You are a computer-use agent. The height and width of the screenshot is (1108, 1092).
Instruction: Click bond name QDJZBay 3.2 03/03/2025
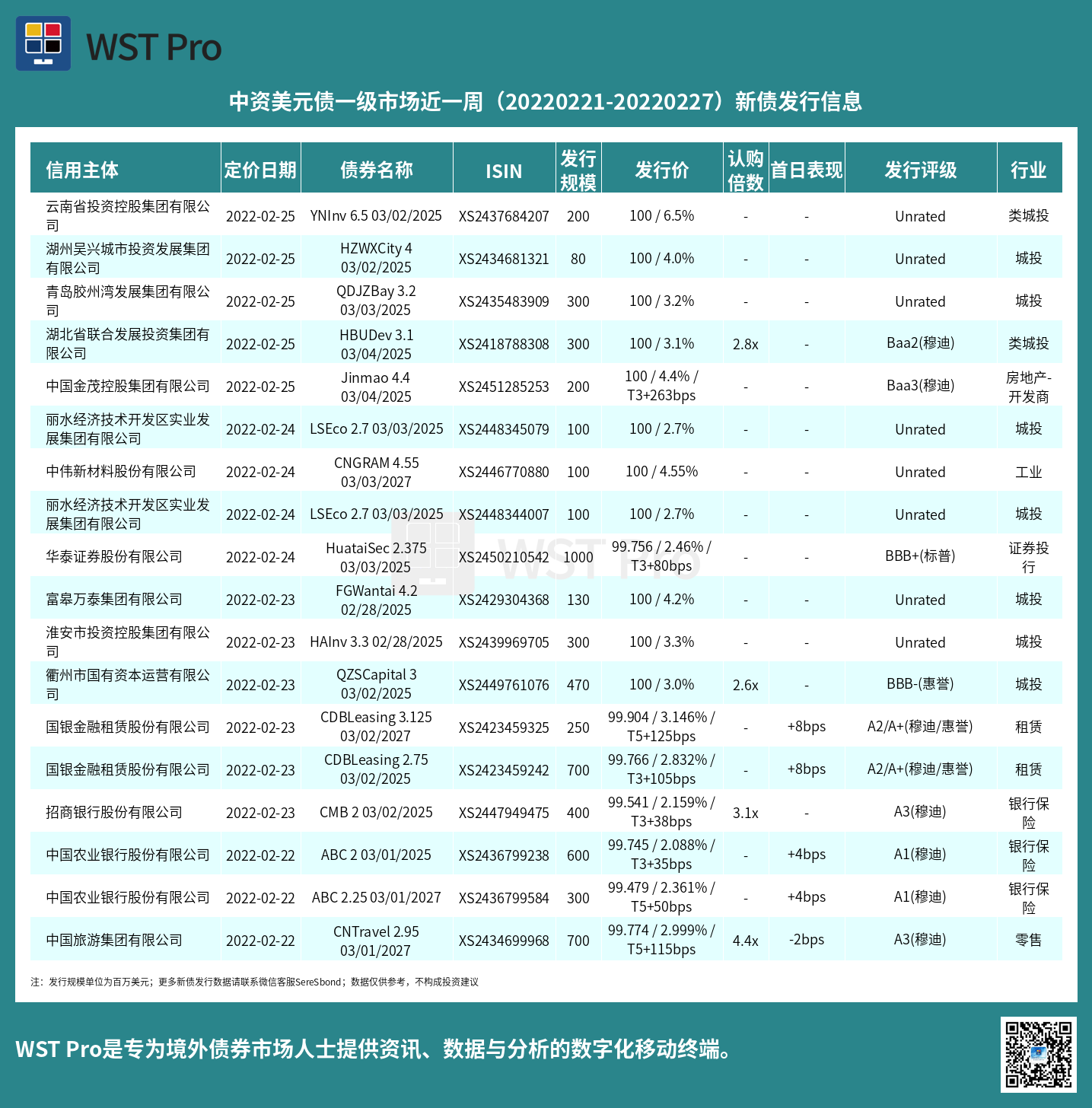[376, 301]
